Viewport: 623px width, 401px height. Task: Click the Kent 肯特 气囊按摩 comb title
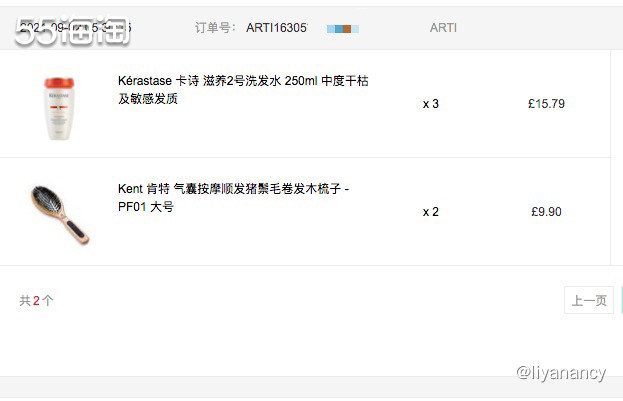[233, 198]
